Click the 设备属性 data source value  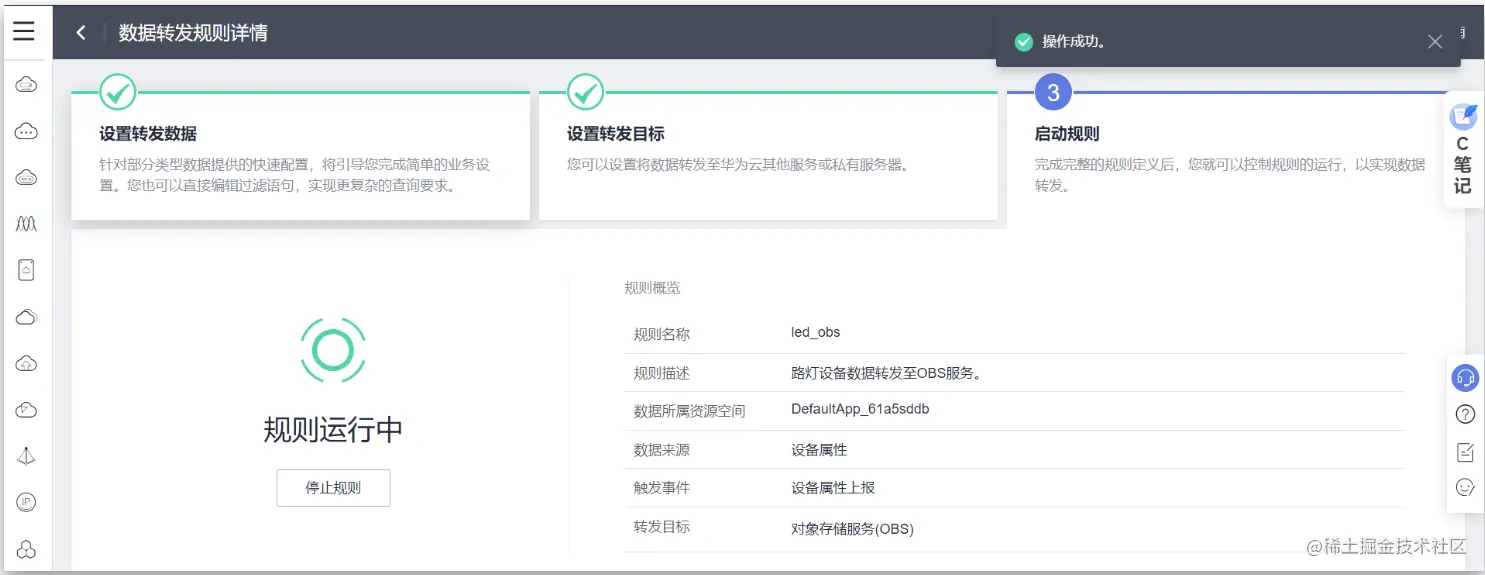click(819, 450)
